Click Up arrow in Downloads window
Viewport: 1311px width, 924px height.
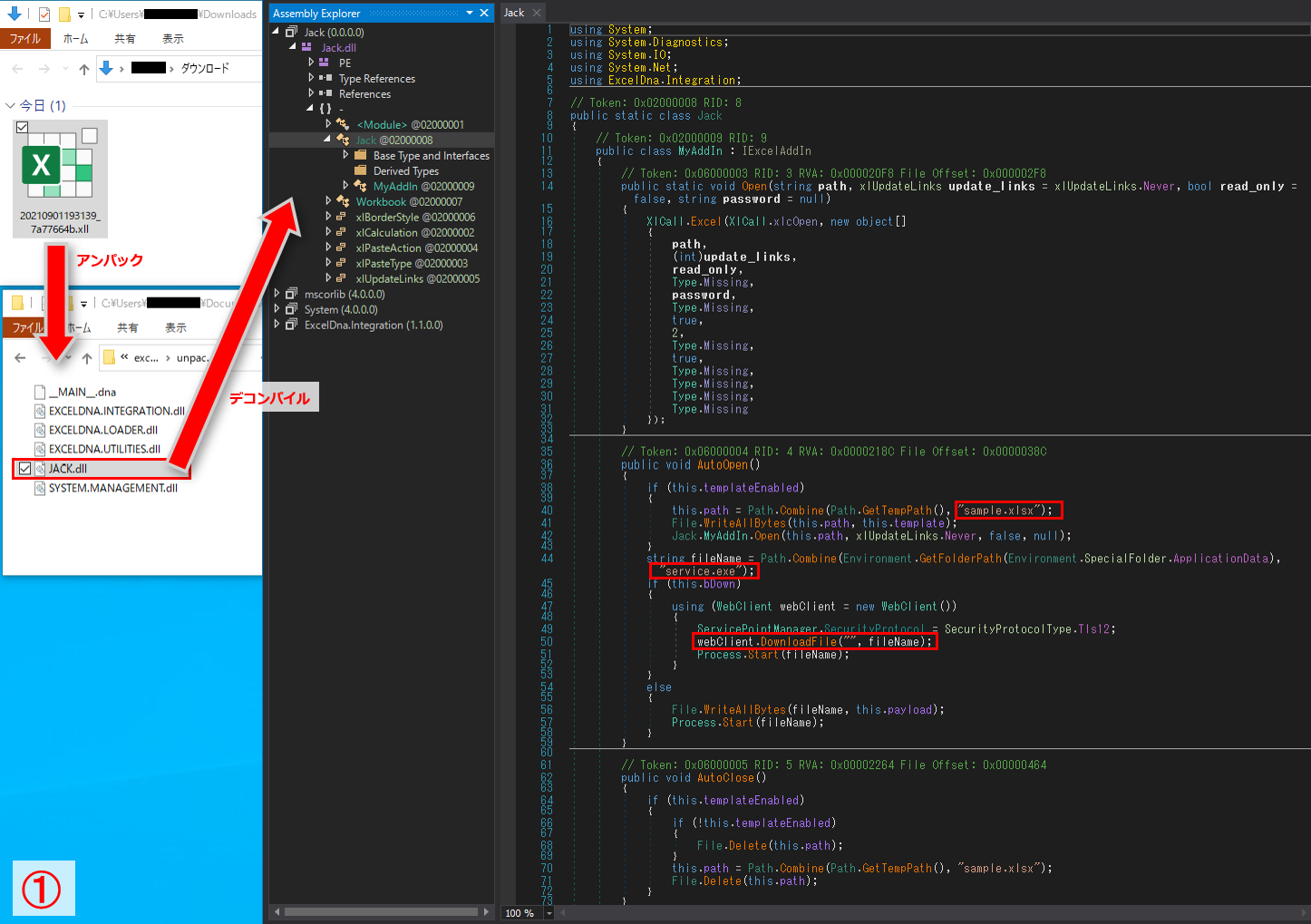point(84,69)
